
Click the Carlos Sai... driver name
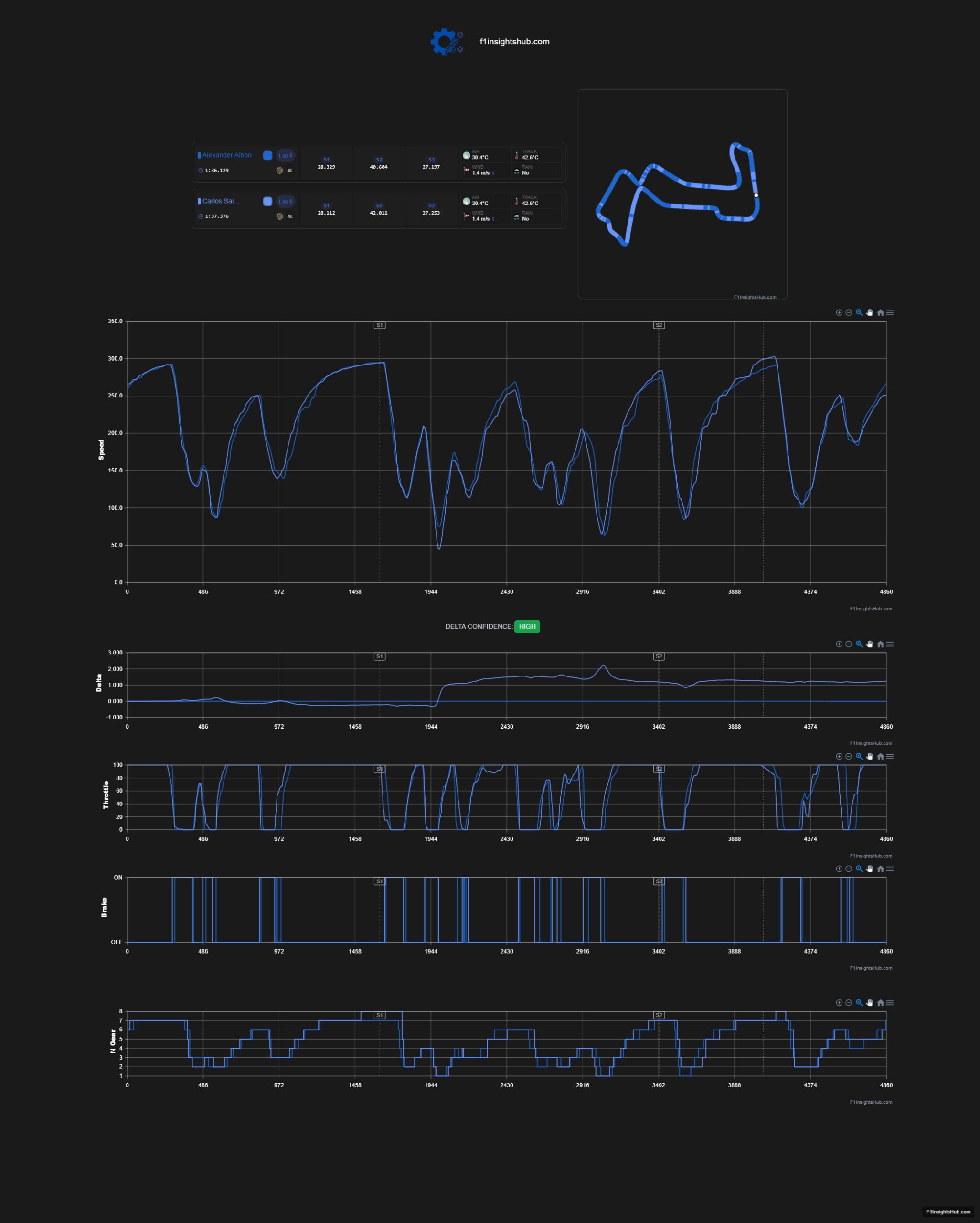(221, 201)
